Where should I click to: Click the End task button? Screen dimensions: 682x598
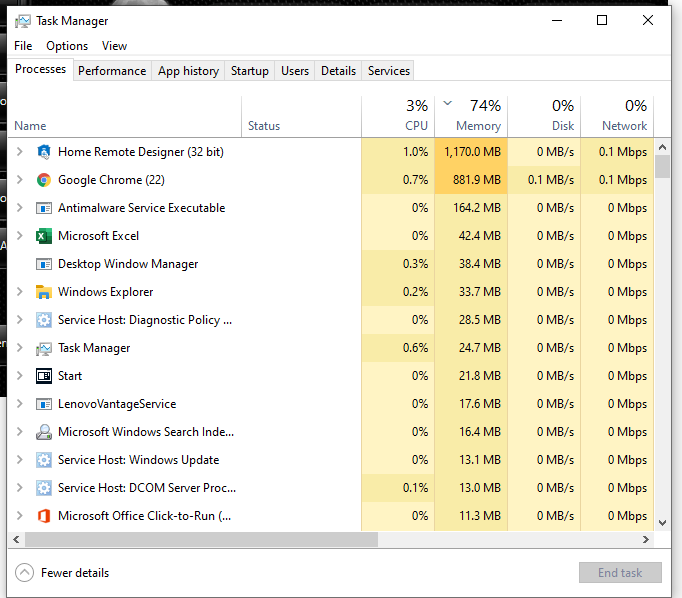[620, 573]
